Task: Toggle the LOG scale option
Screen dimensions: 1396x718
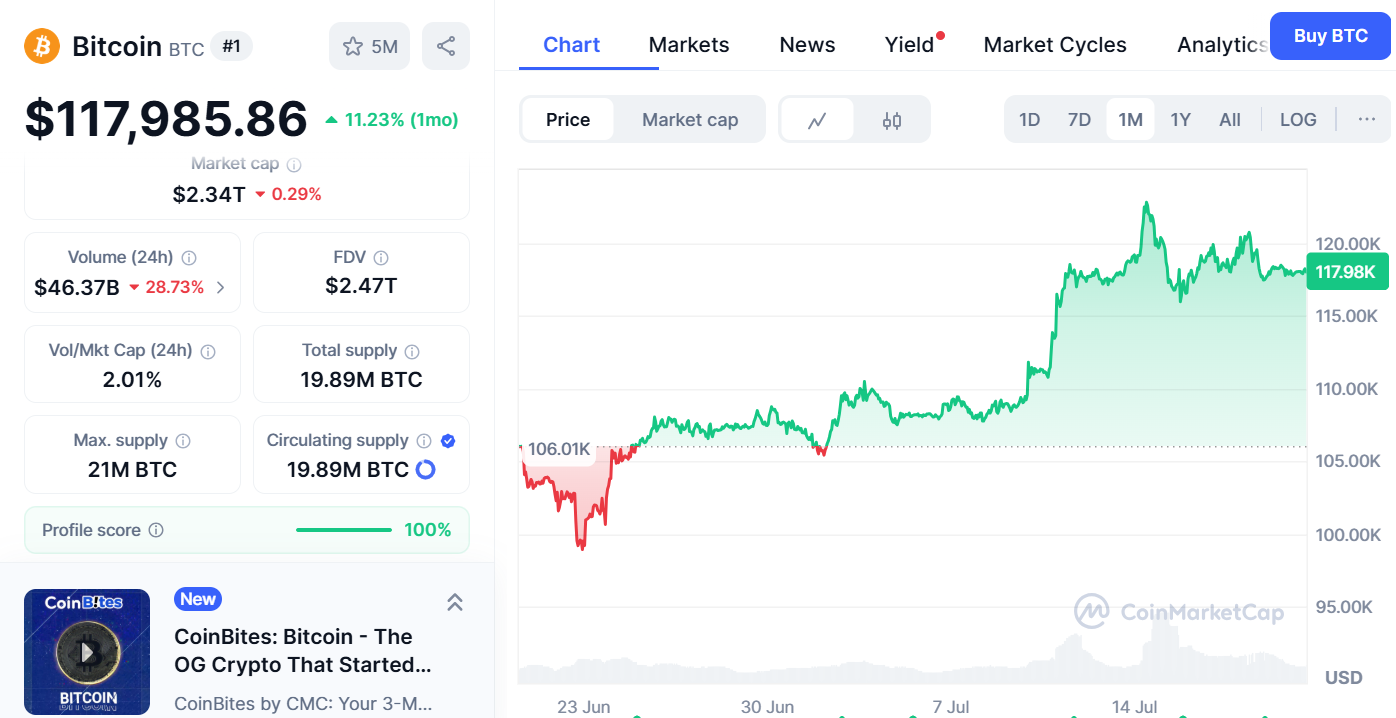Action: [x=1298, y=120]
